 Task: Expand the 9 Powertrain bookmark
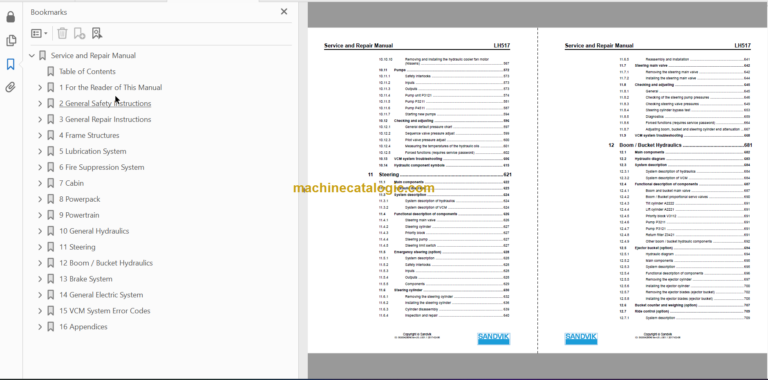(x=40, y=215)
